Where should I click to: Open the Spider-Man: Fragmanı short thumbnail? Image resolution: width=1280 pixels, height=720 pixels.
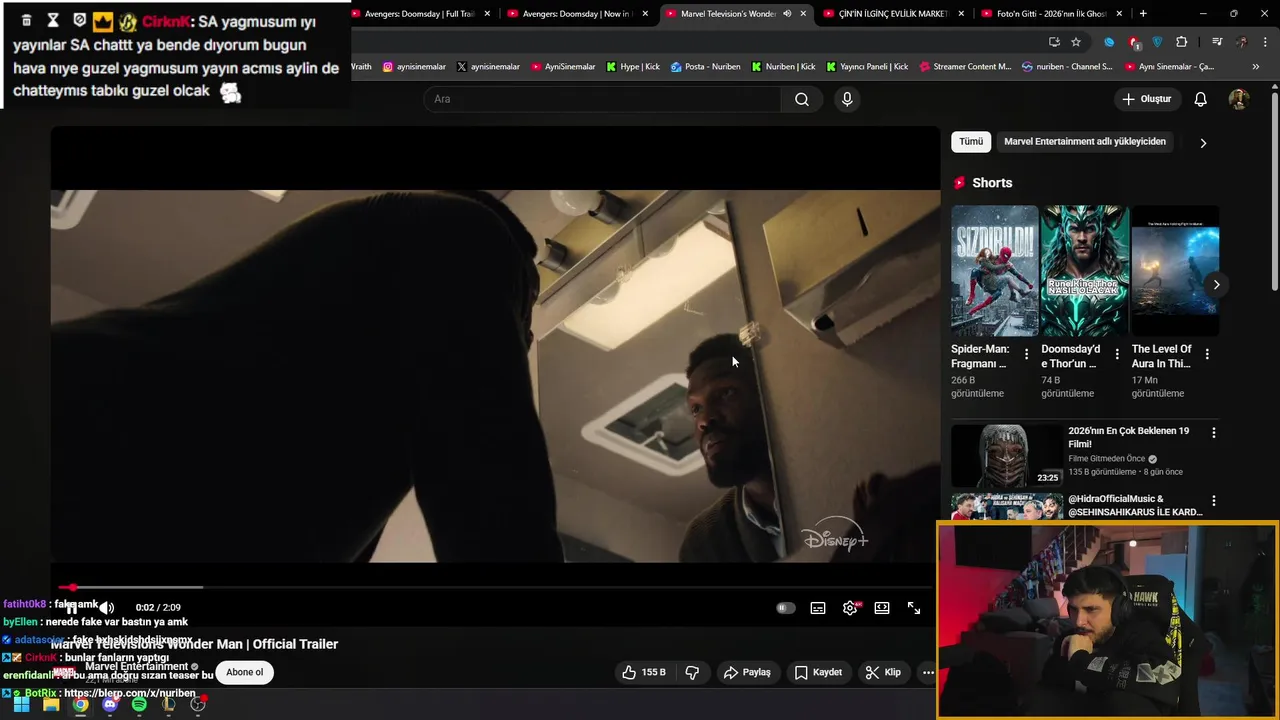[994, 271]
